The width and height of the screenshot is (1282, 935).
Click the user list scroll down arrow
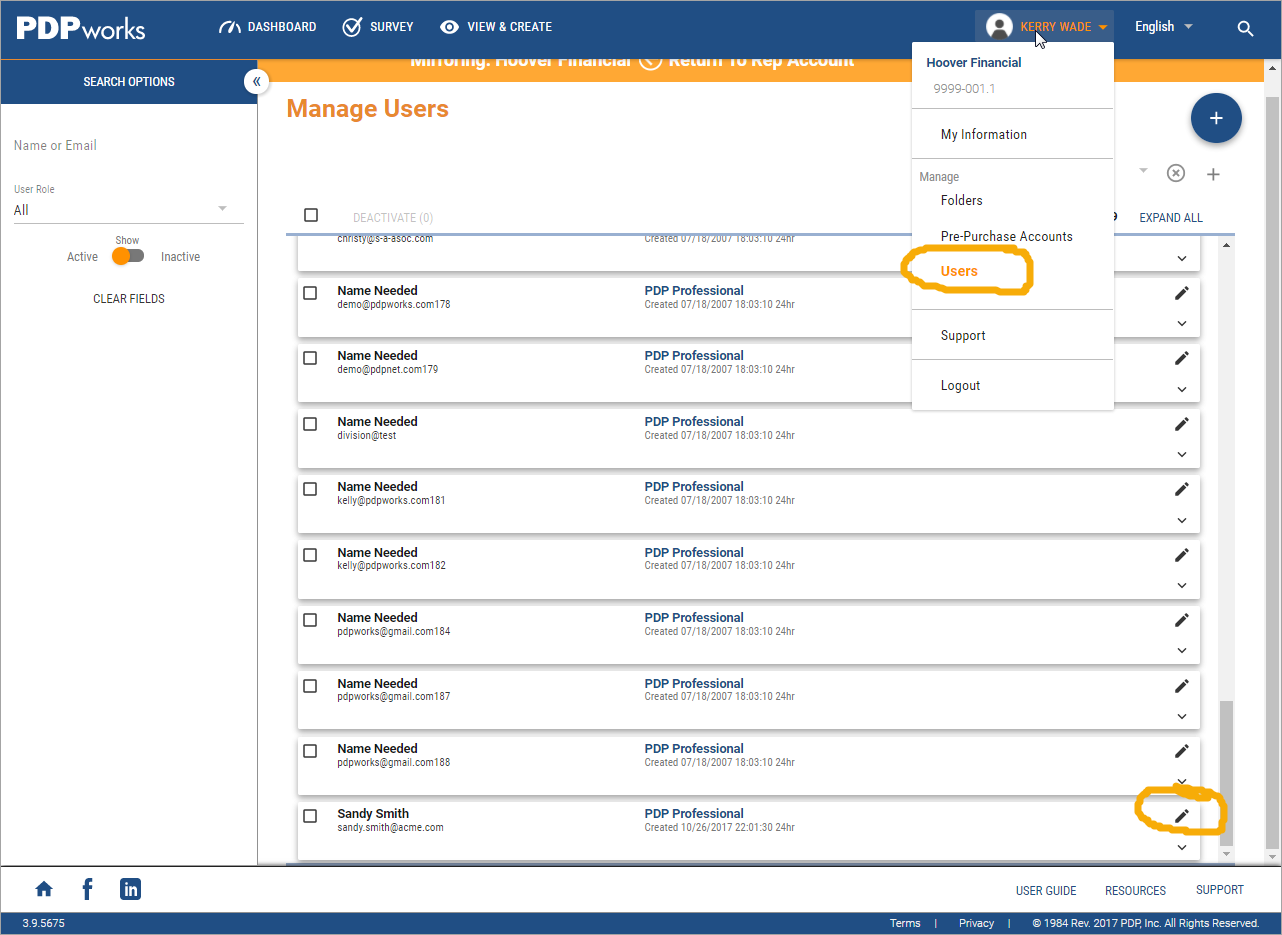point(1226,854)
